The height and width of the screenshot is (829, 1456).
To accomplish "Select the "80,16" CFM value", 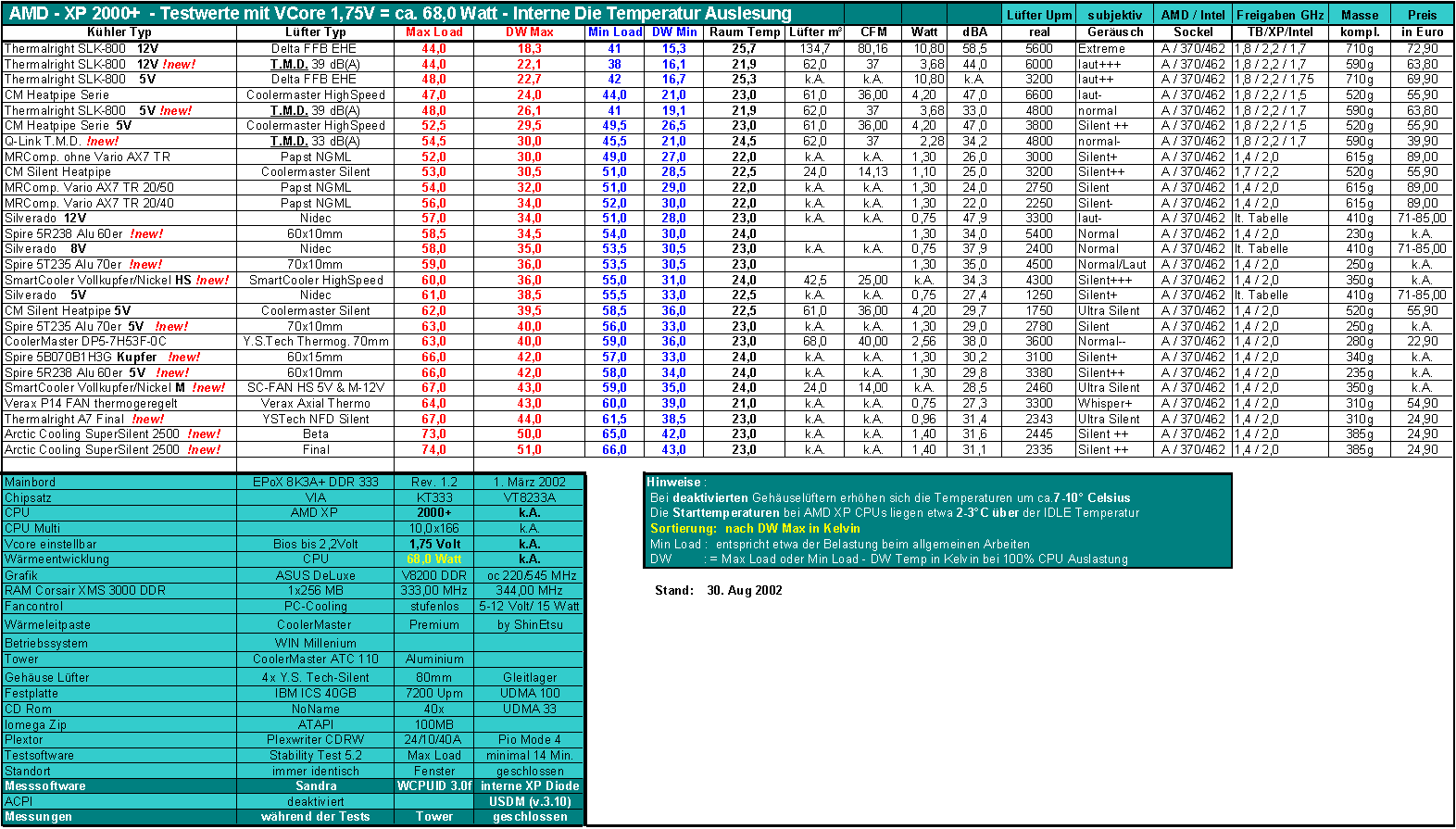I will (x=872, y=48).
